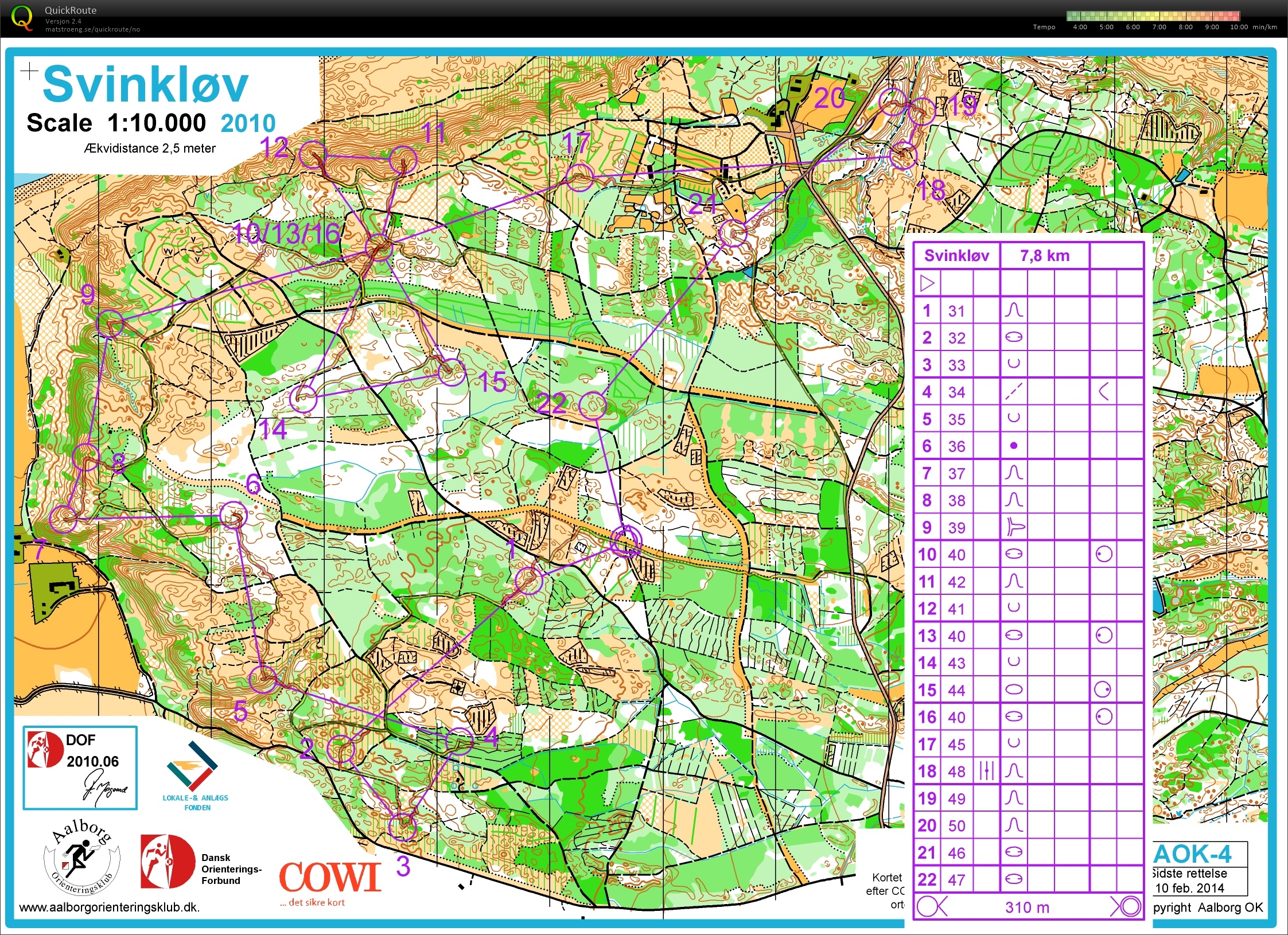The height and width of the screenshot is (935, 1288).
Task: Click the start triangle in control description table
Action: tap(927, 283)
